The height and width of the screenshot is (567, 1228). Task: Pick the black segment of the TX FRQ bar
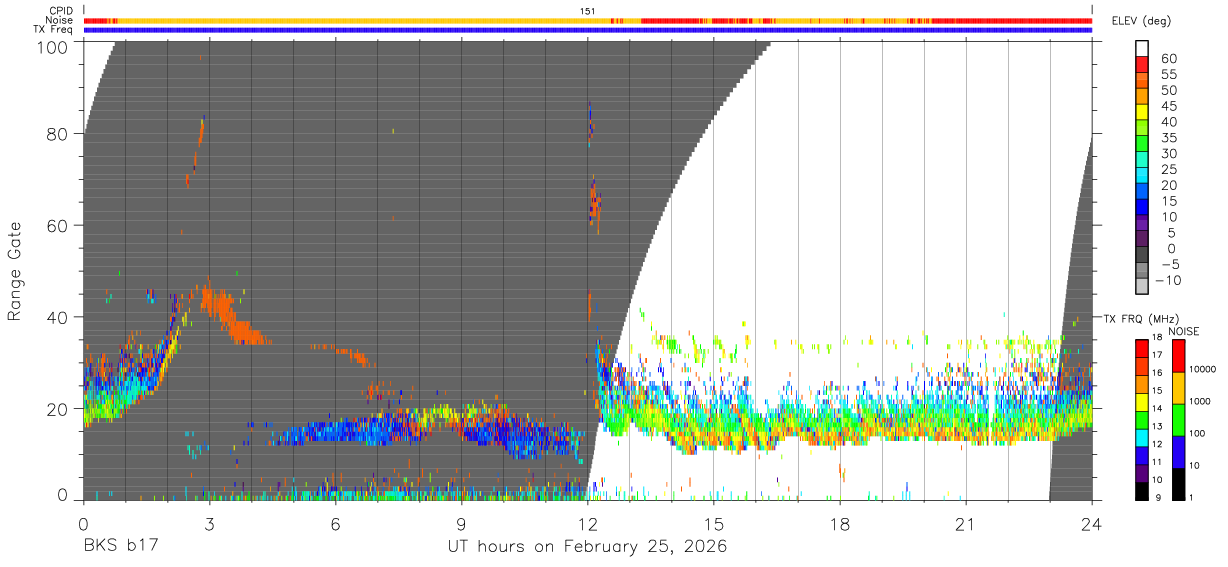(1142, 491)
